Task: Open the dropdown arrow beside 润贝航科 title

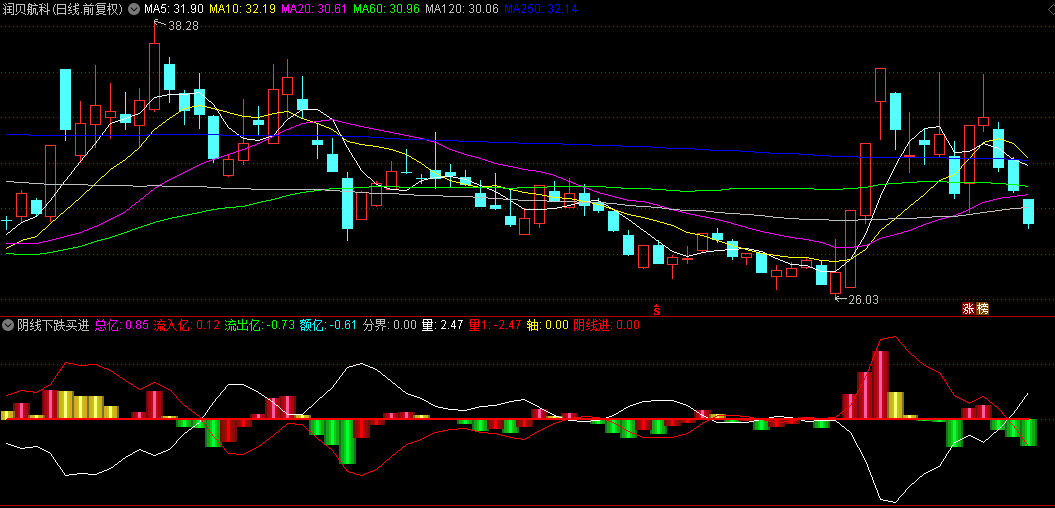Action: (133, 9)
